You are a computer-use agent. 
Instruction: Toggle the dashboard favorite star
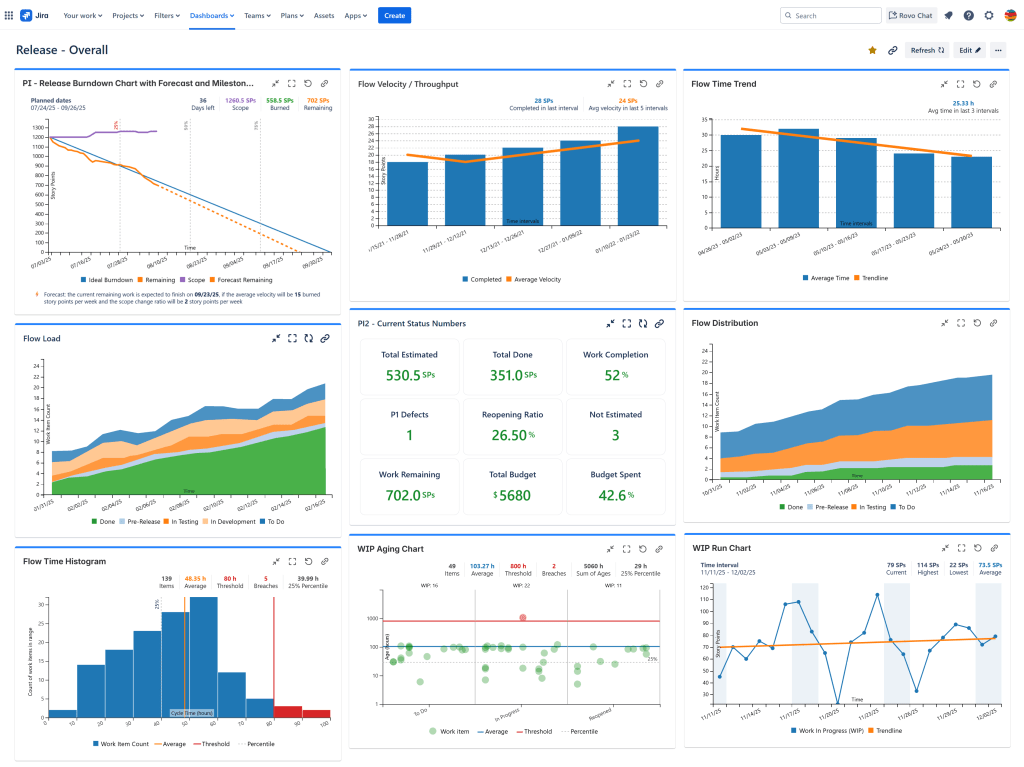coord(872,50)
